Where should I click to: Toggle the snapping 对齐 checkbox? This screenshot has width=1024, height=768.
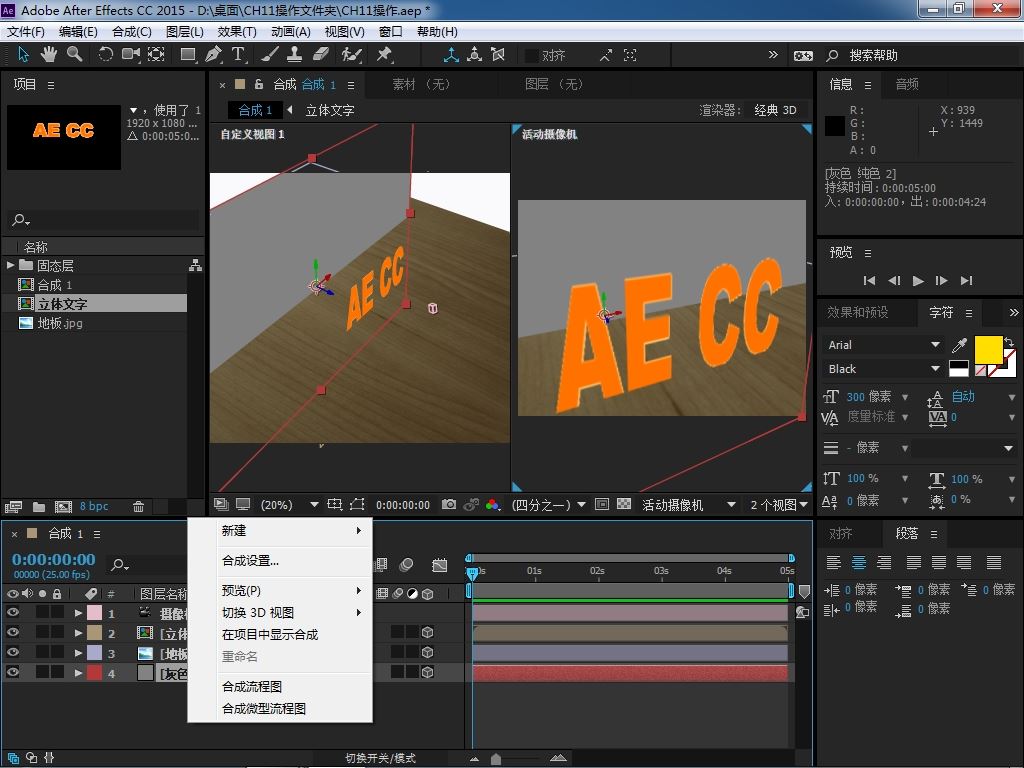(x=532, y=56)
